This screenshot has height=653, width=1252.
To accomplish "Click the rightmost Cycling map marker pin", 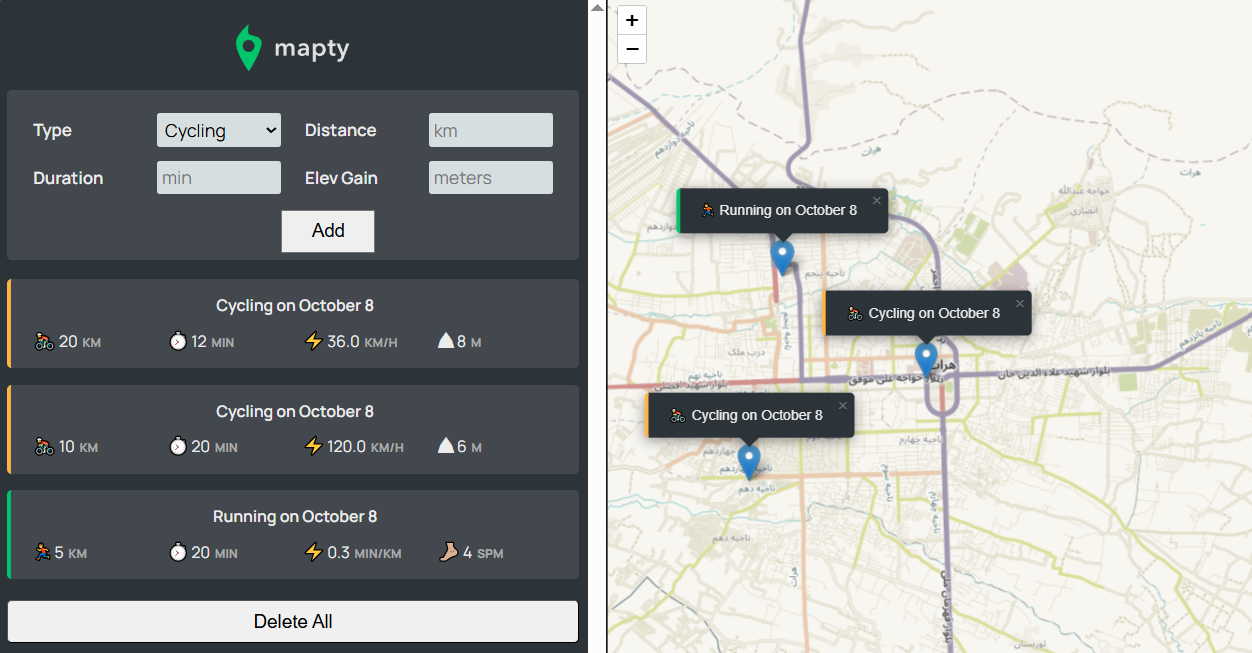I will (926, 357).
